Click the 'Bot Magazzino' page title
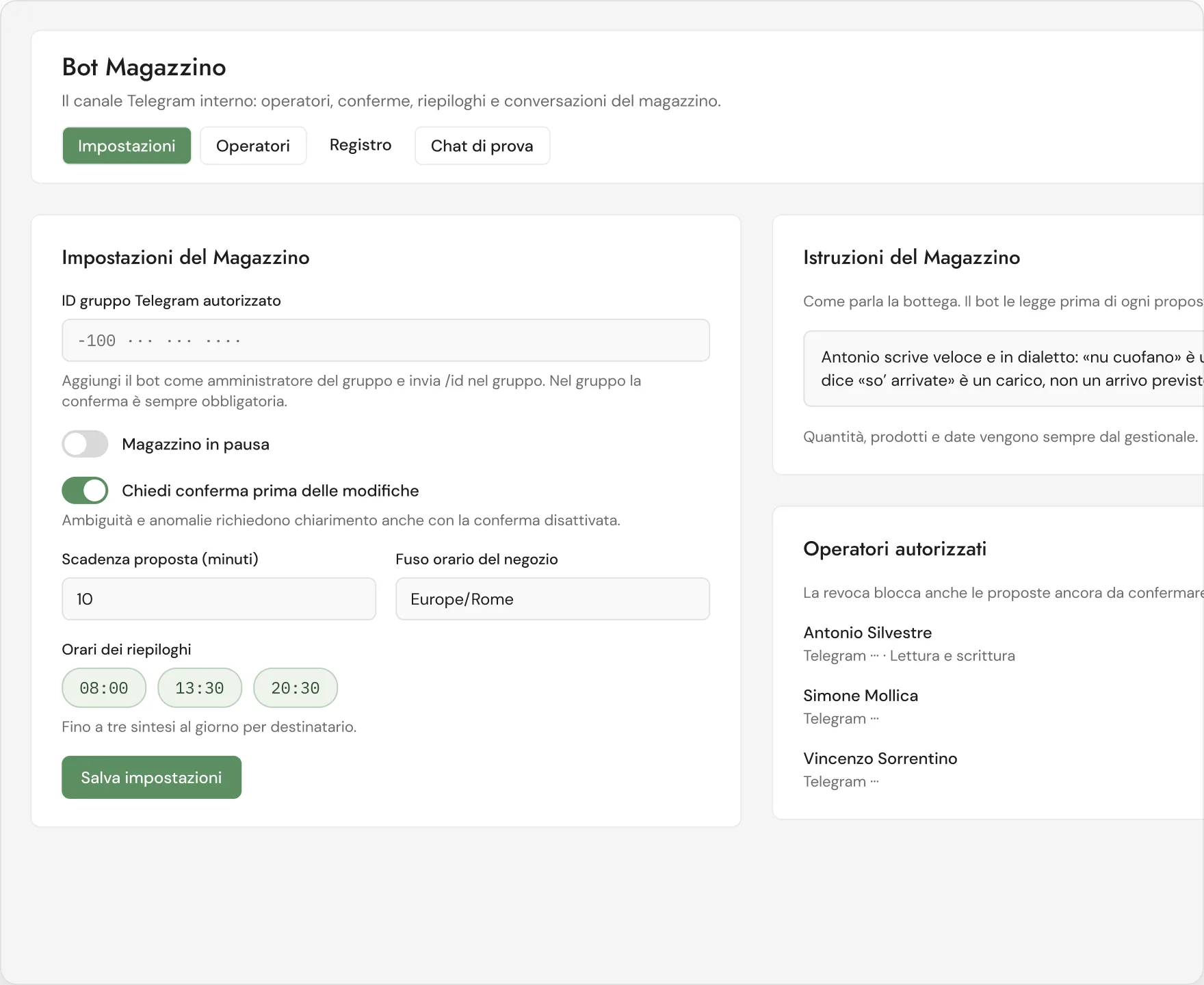 [144, 67]
